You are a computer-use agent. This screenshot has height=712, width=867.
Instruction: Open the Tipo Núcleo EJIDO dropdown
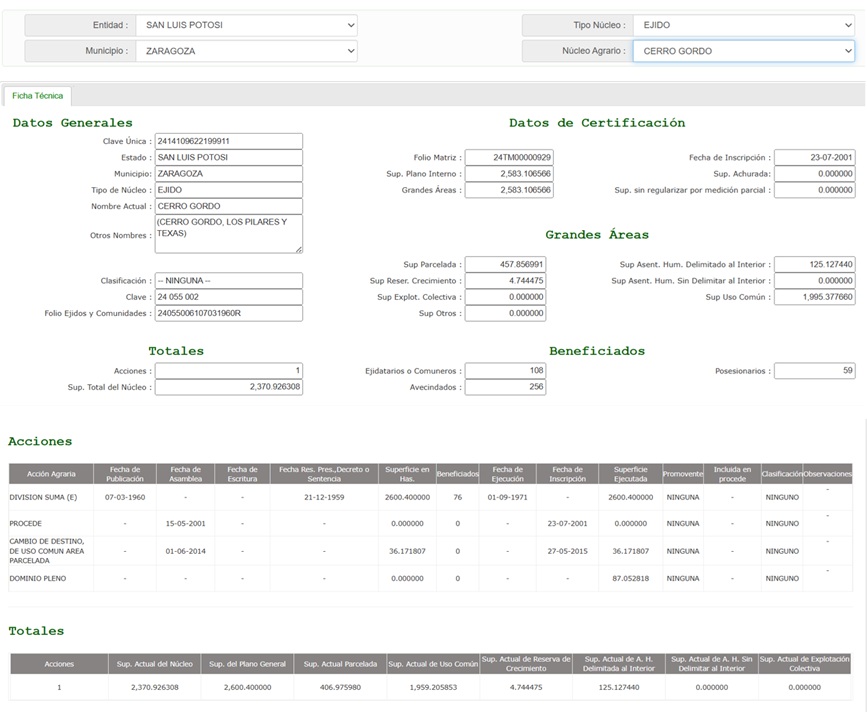click(744, 25)
